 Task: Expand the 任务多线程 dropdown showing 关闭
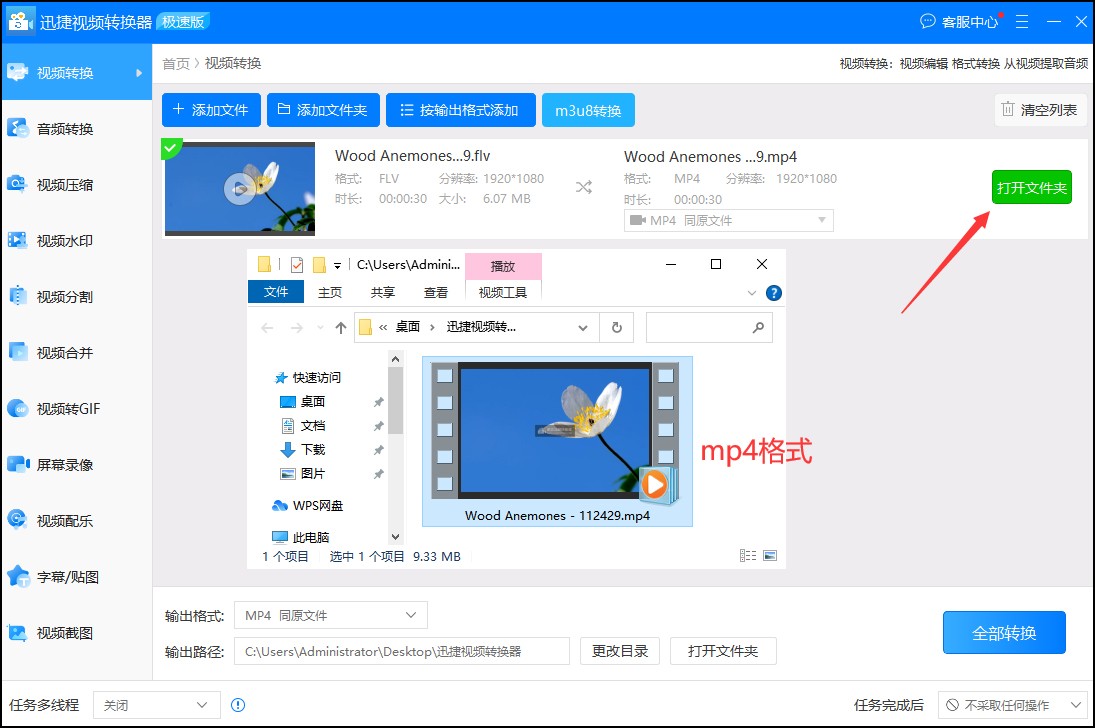155,705
